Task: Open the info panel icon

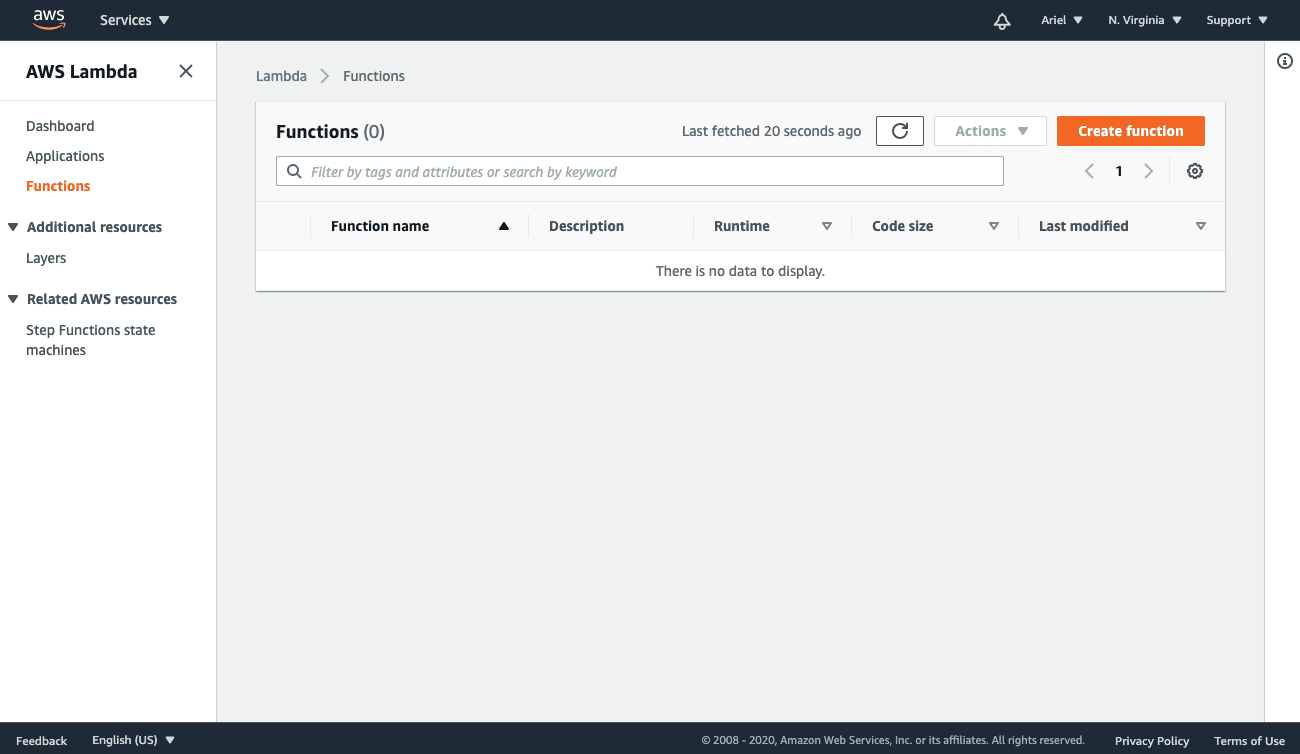Action: tap(1285, 62)
